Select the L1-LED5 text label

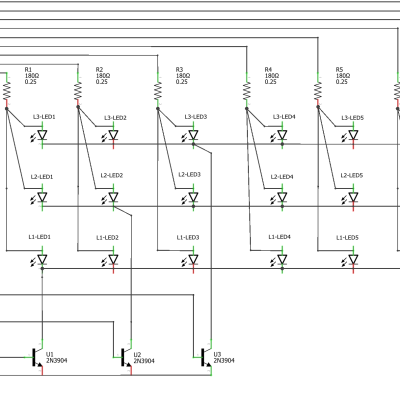[x=347, y=238]
